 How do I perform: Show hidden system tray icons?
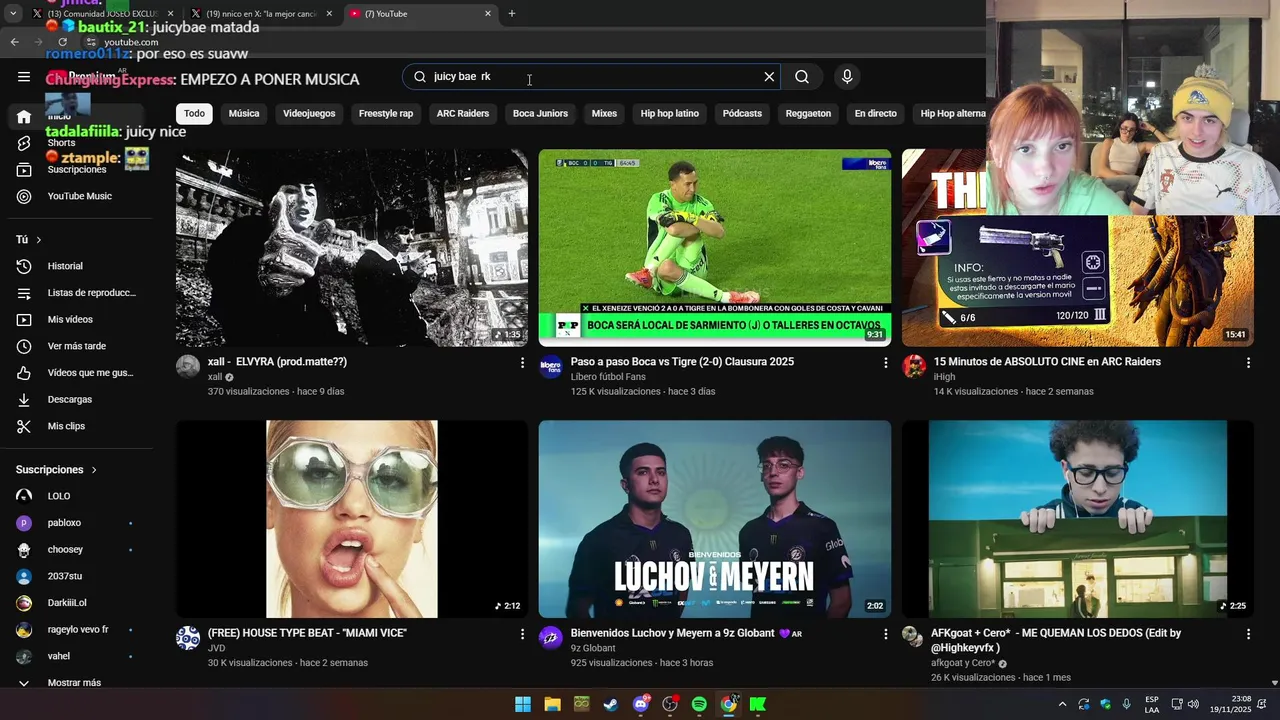[x=1062, y=704]
